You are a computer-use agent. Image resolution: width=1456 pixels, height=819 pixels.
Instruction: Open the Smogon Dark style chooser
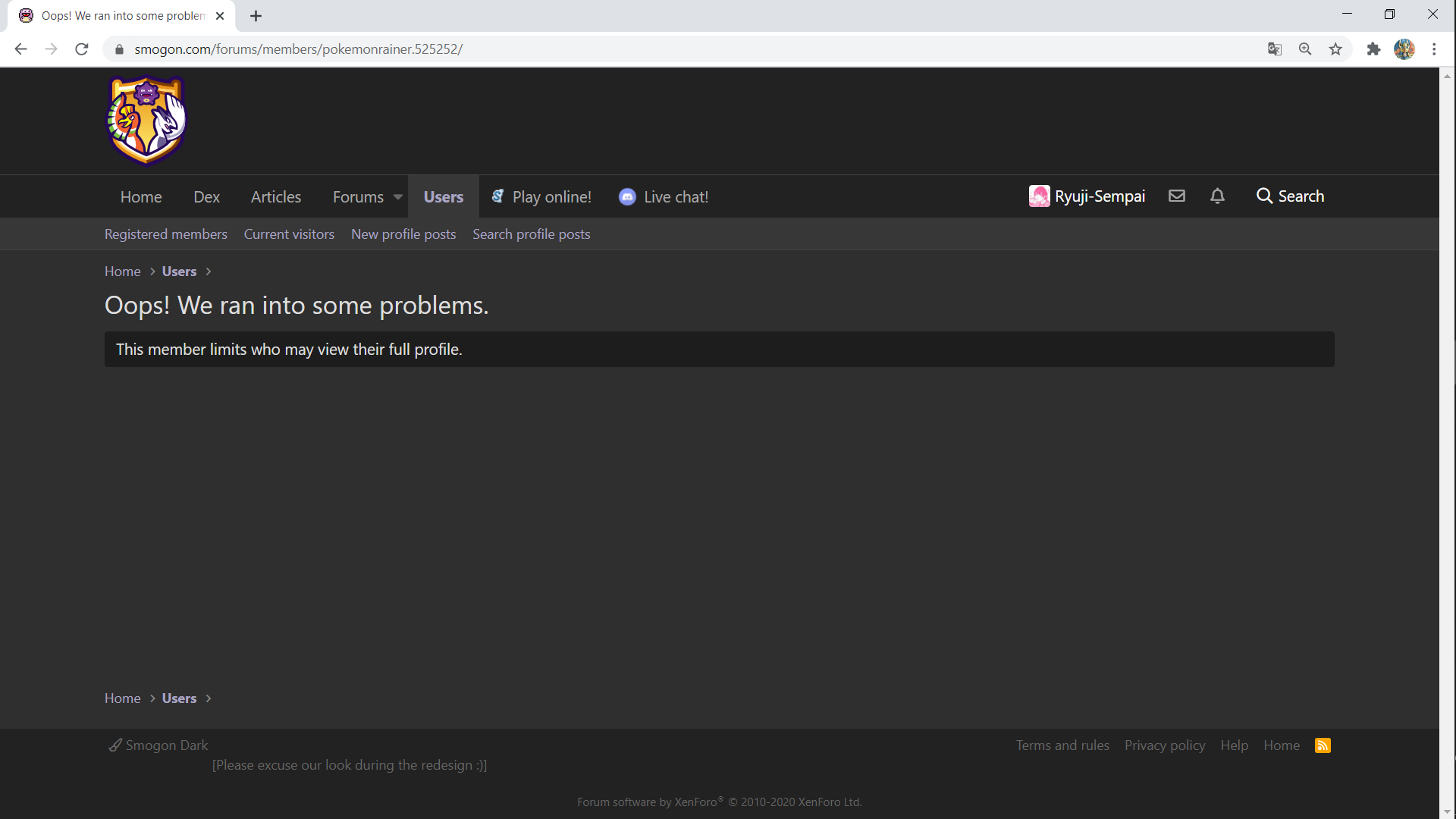click(158, 745)
